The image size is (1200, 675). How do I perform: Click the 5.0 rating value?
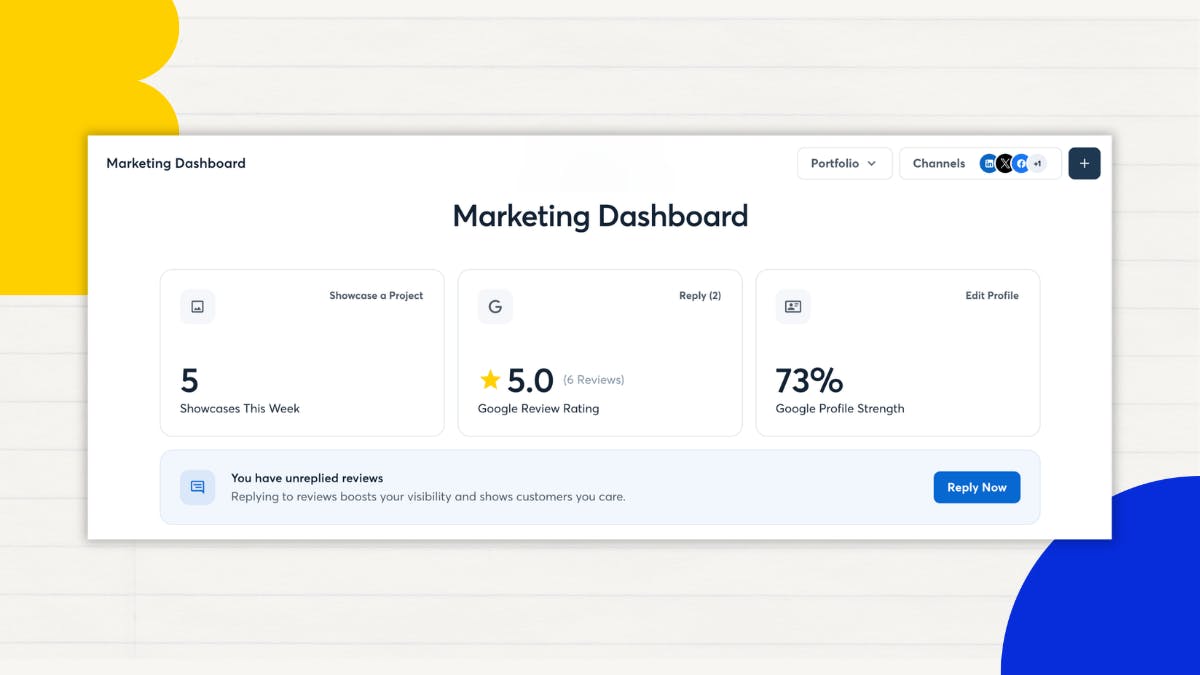tap(530, 381)
